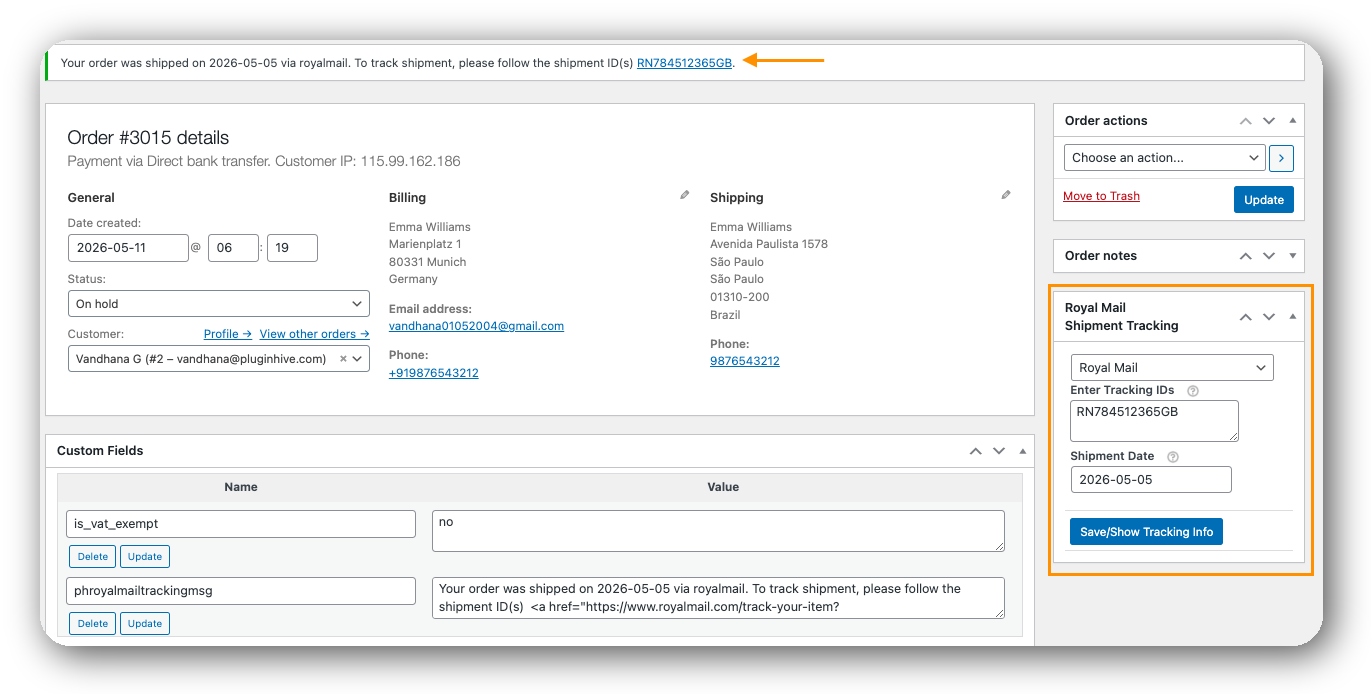Move Custom Fields panel up
The image size is (1371, 694).
tap(975, 451)
